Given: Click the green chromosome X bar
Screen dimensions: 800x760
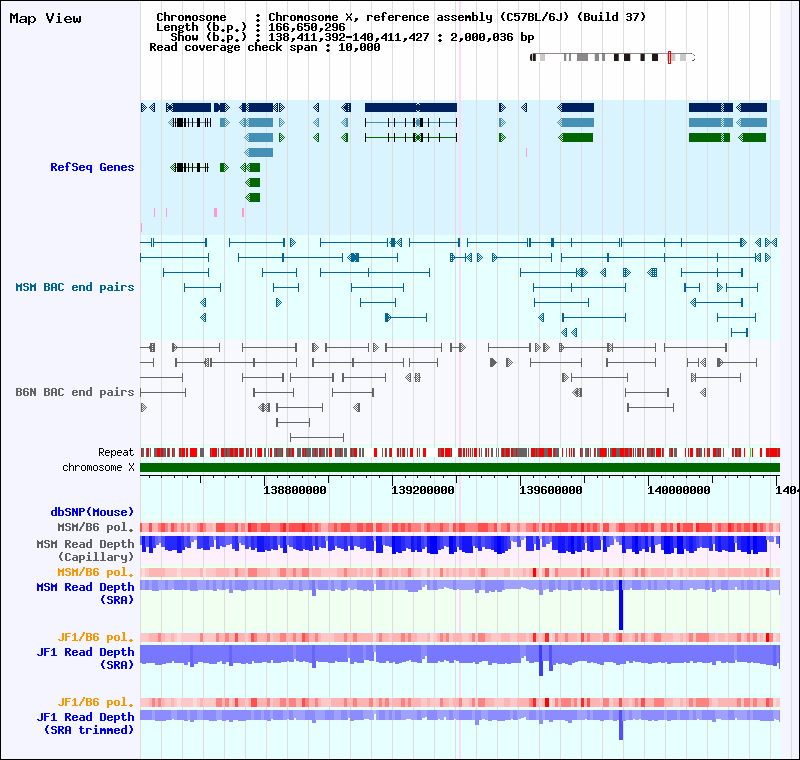Looking at the screenshot, I should (460, 467).
